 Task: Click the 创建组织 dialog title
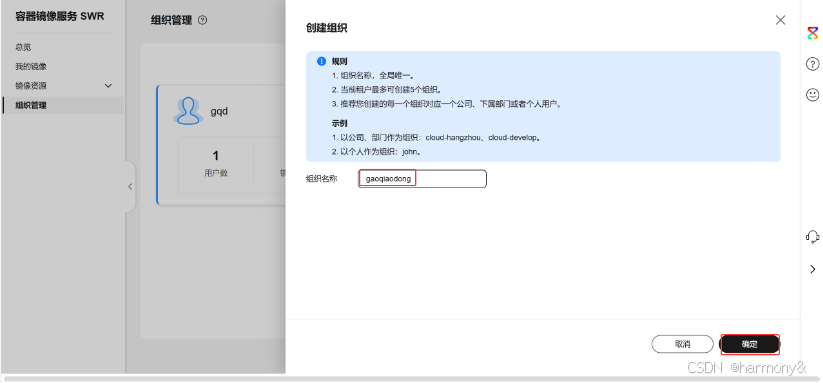(x=326, y=28)
